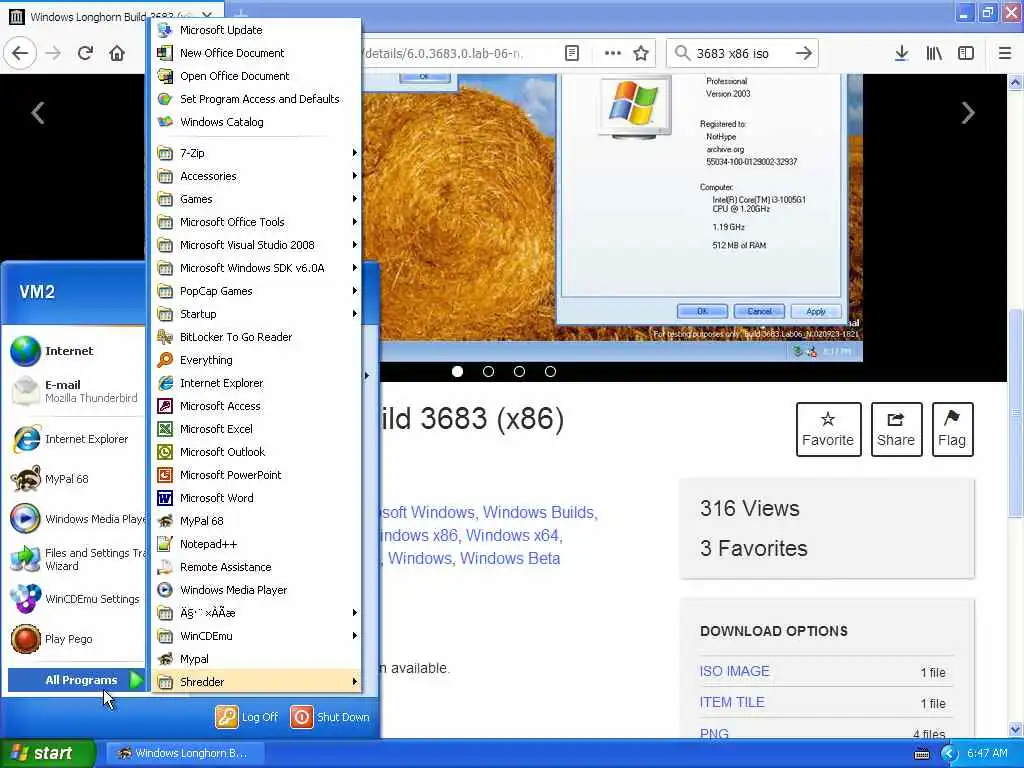The height and width of the screenshot is (768, 1024).
Task: Expand Microsoft Visual Studio 2008
Action: click(256, 245)
